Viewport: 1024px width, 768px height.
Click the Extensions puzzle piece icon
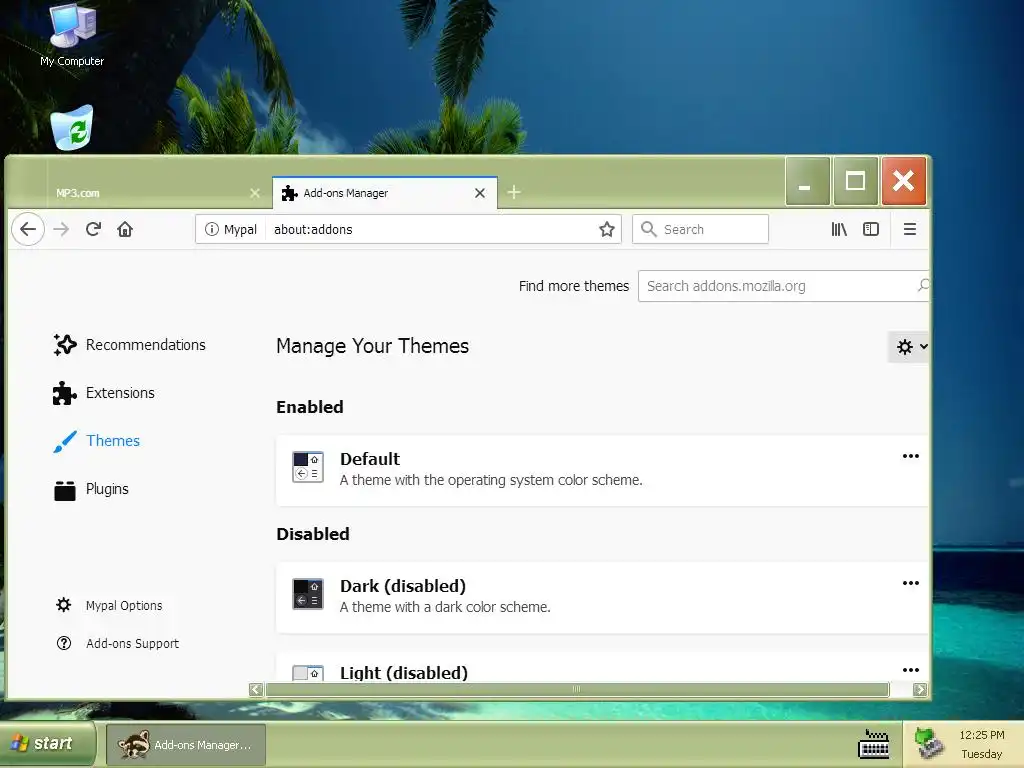(65, 393)
